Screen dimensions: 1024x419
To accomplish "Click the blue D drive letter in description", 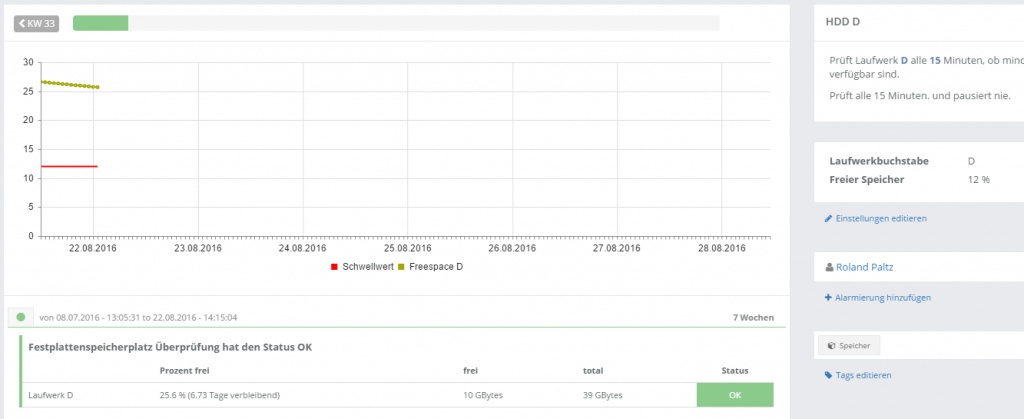I will [904, 60].
